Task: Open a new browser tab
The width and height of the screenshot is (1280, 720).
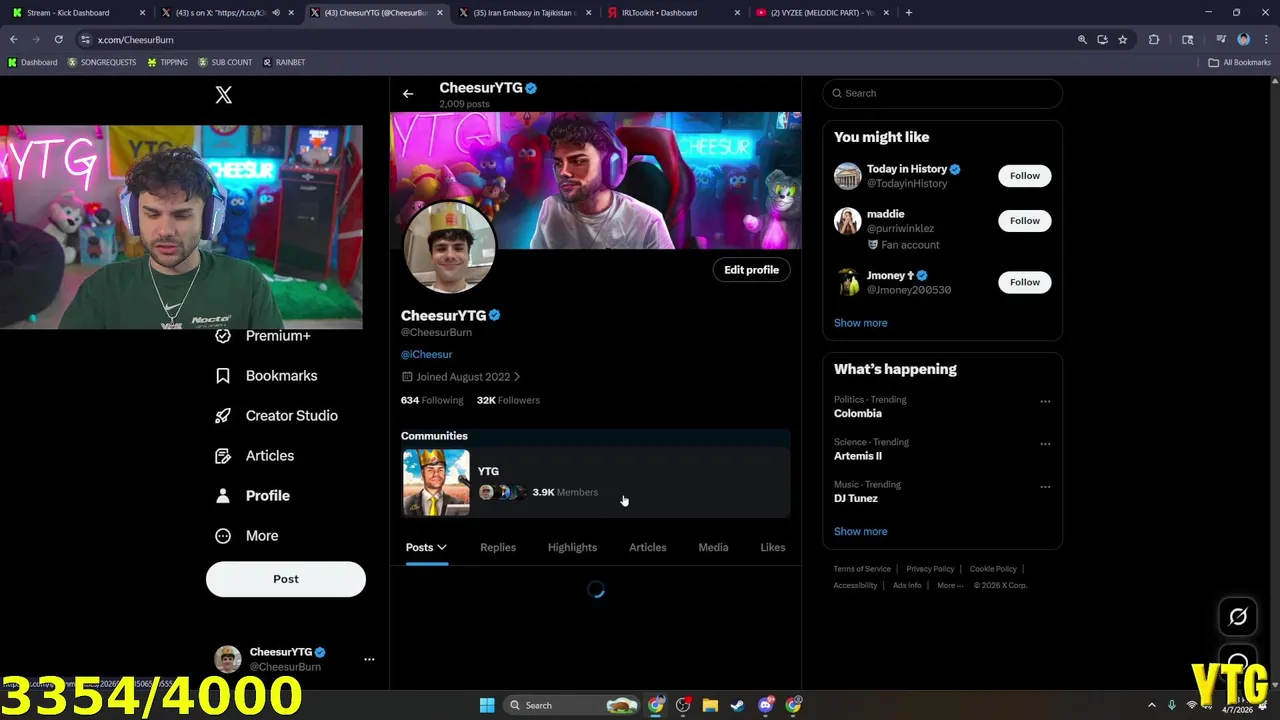Action: pos(908,13)
